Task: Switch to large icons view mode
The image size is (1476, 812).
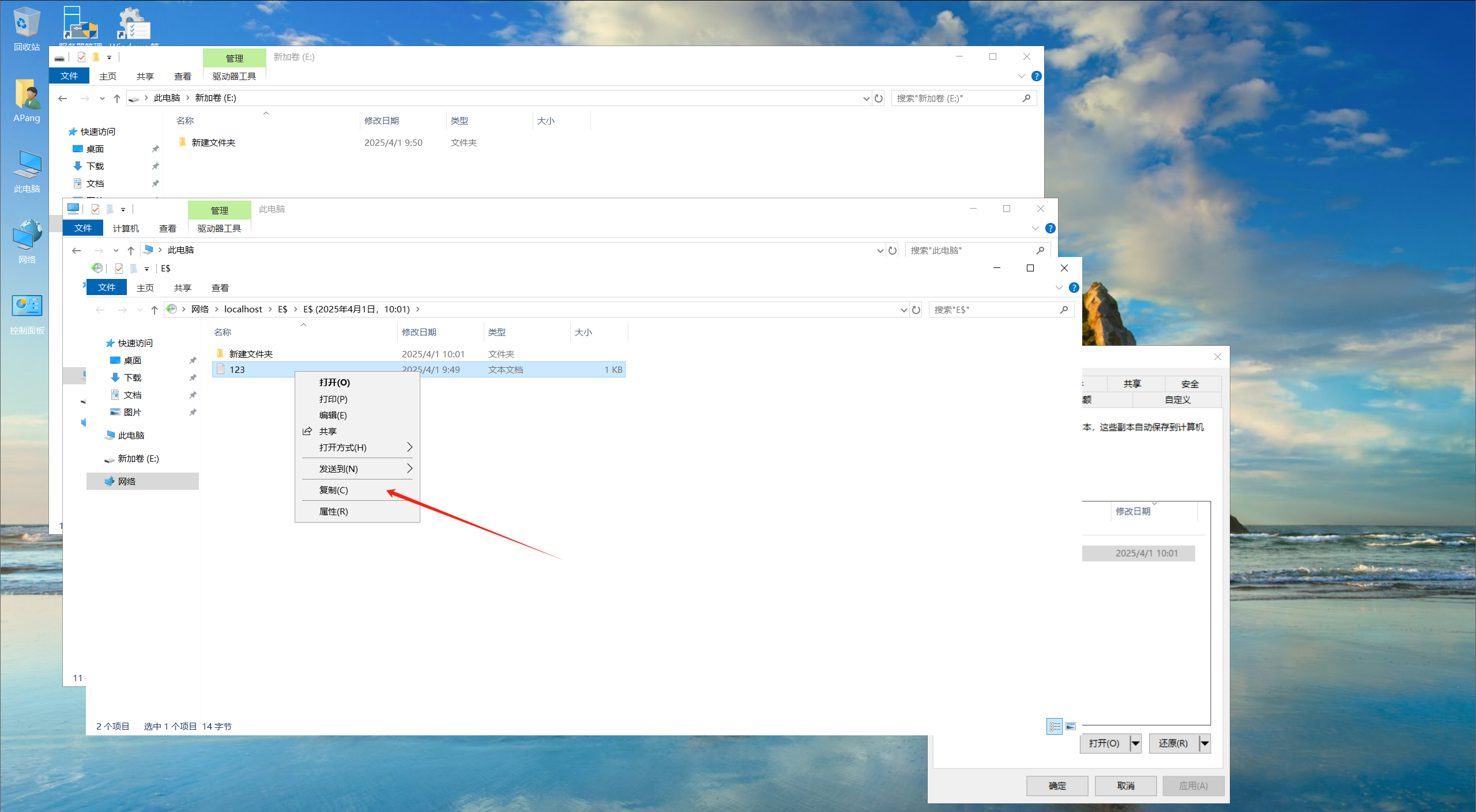Action: [x=1071, y=726]
